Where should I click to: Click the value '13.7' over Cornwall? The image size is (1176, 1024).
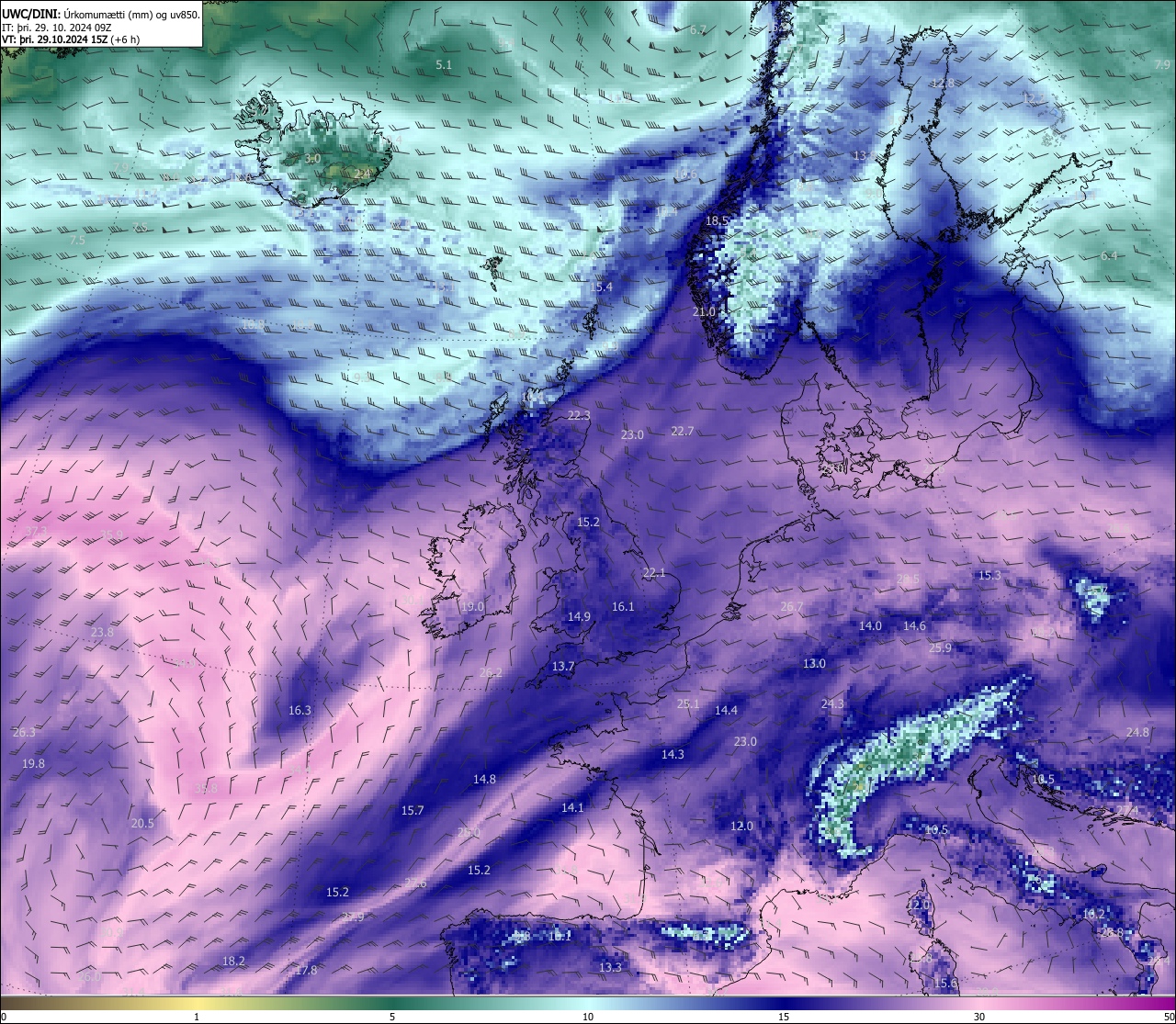click(x=563, y=667)
